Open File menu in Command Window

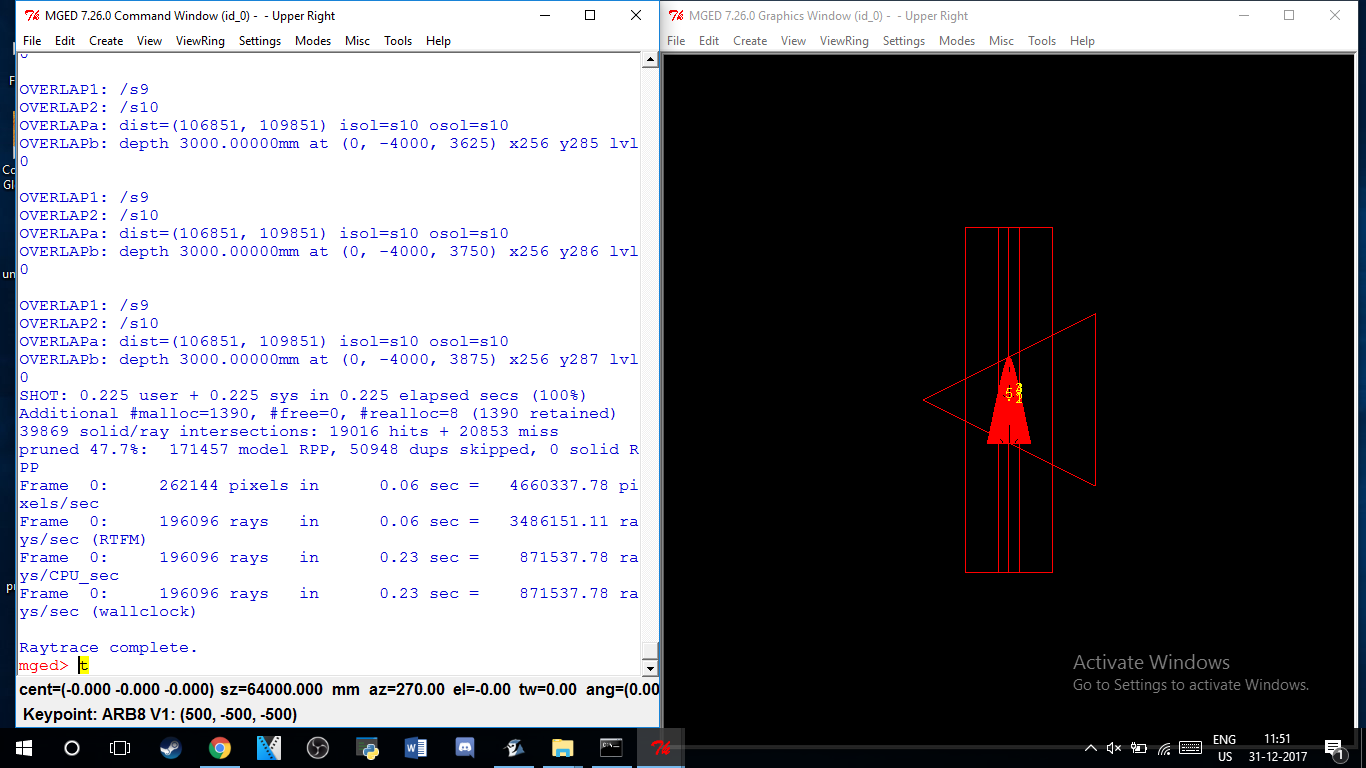[x=32, y=41]
